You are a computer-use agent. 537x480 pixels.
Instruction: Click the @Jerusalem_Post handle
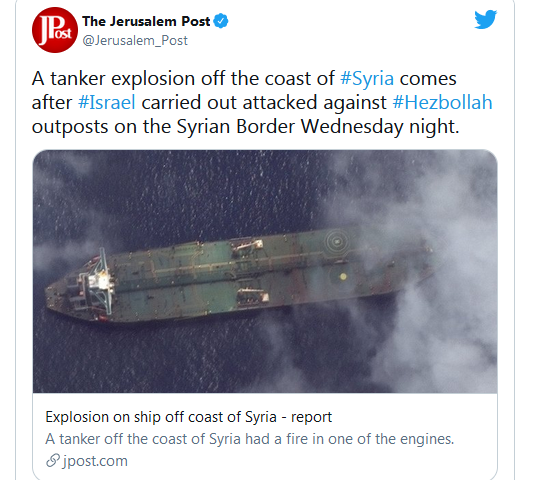(135, 40)
